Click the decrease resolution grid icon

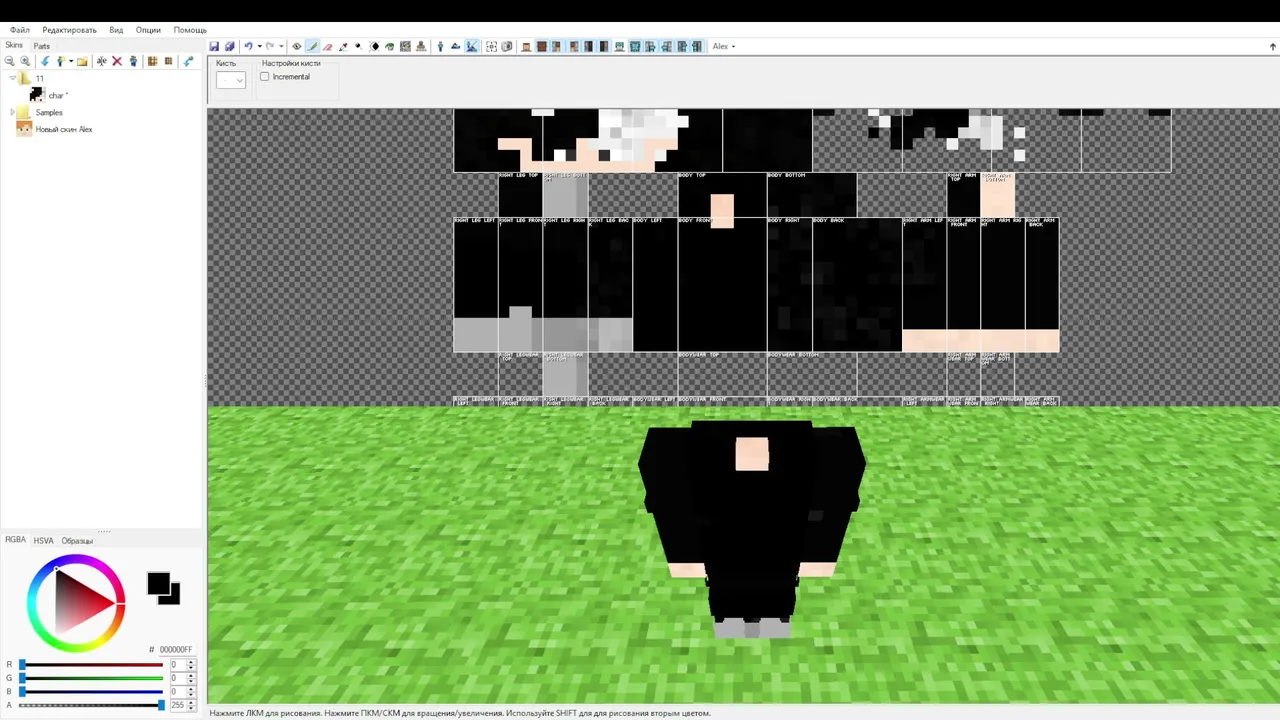pos(168,61)
